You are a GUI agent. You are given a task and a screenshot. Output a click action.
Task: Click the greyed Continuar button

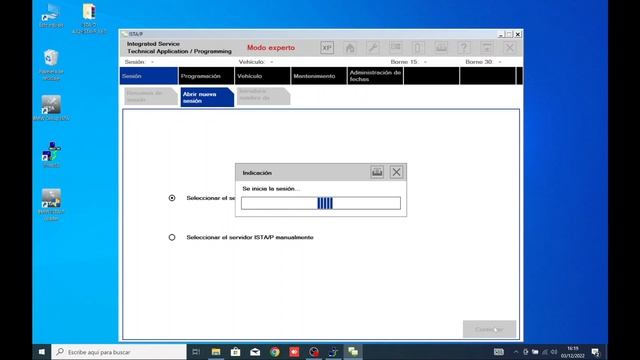(489, 329)
